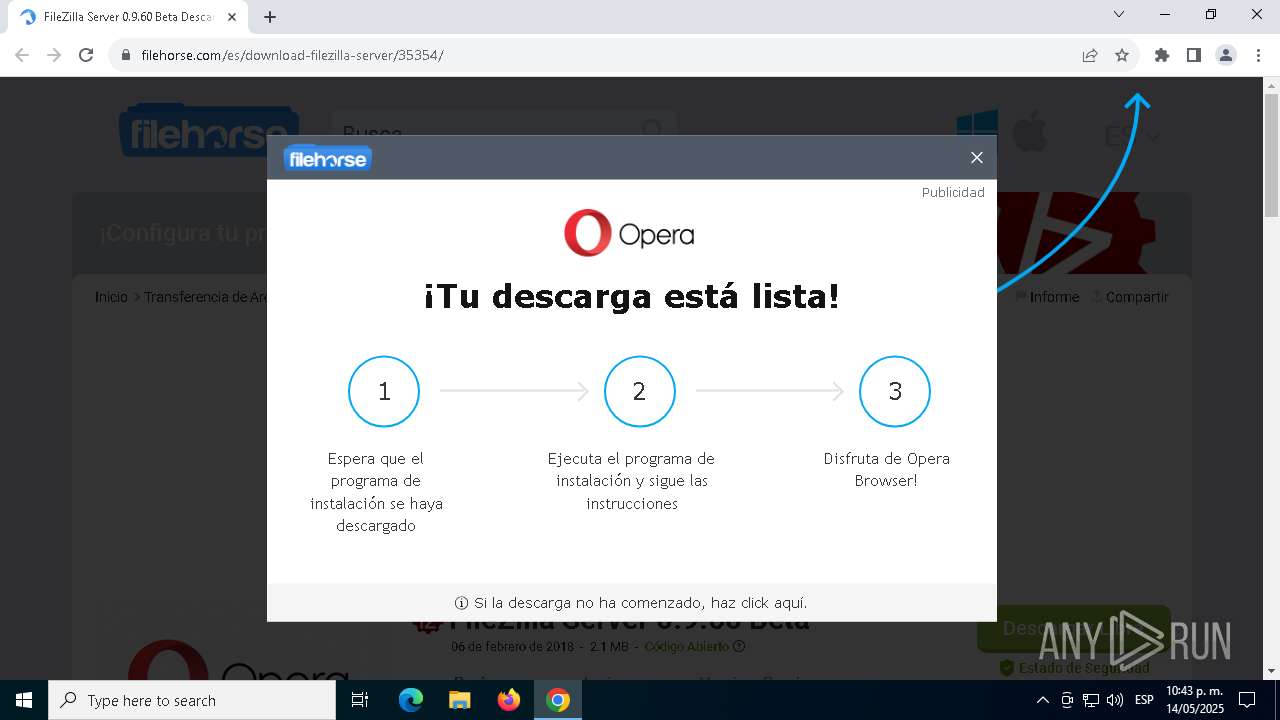The image size is (1280, 720).
Task: Close the Opera advertisement popup
Action: point(977,157)
